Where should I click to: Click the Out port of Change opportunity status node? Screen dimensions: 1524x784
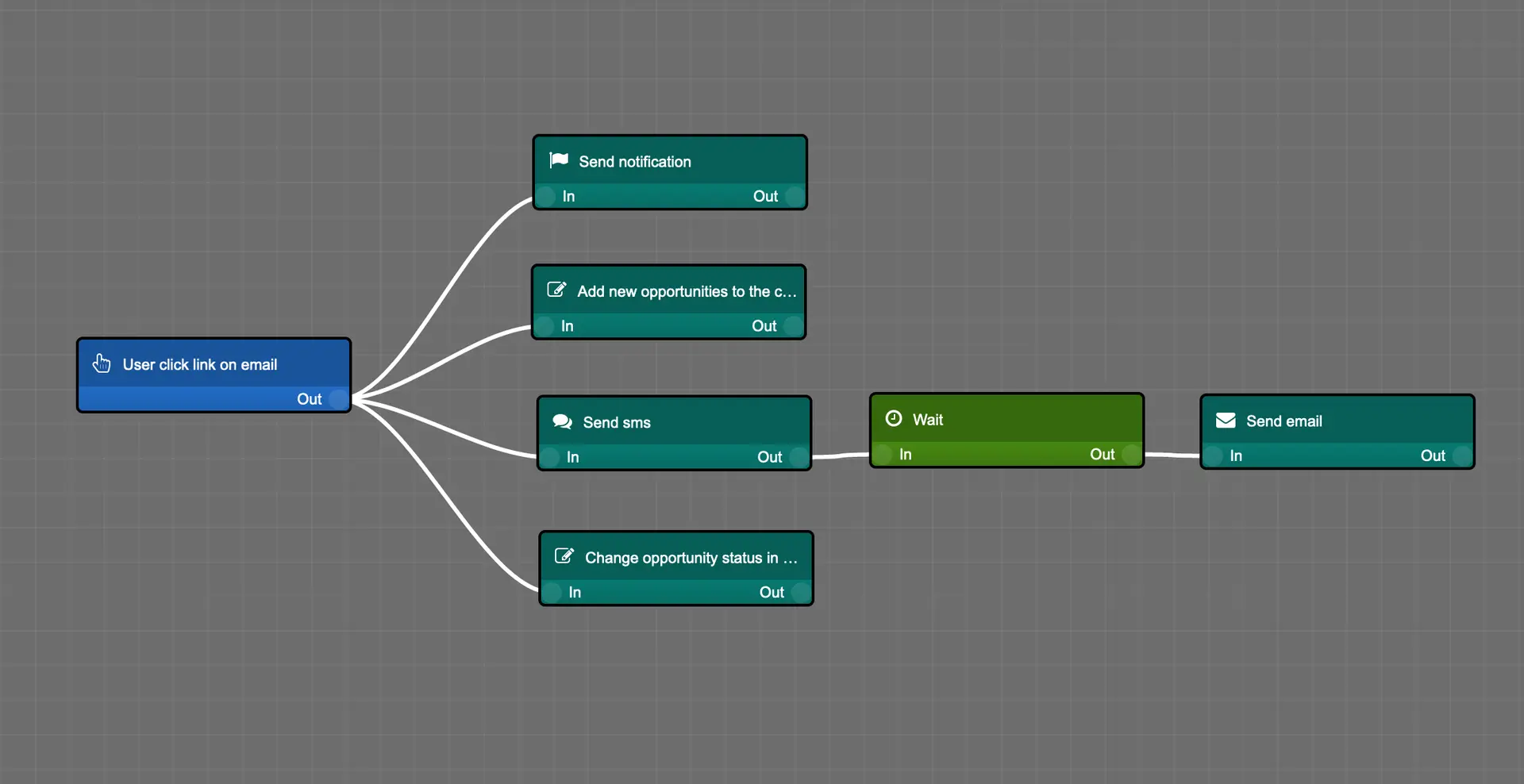[x=801, y=593]
